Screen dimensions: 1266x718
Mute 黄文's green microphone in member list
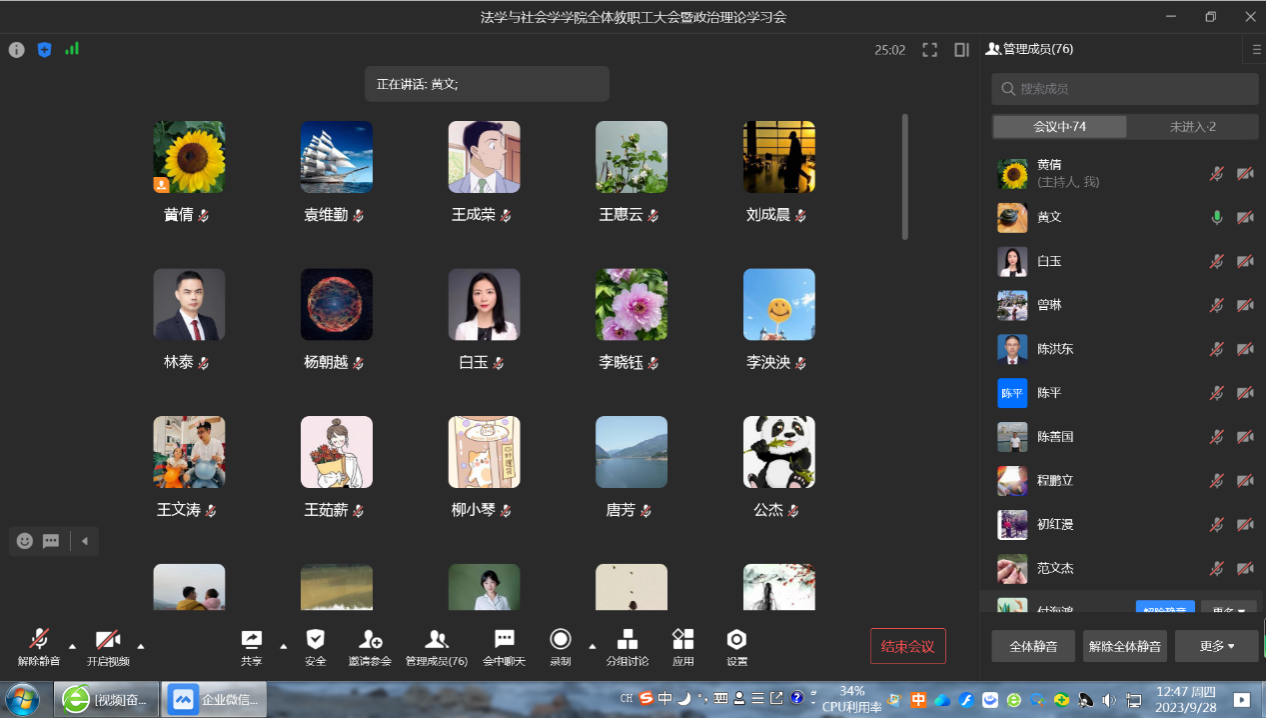[x=1216, y=217]
